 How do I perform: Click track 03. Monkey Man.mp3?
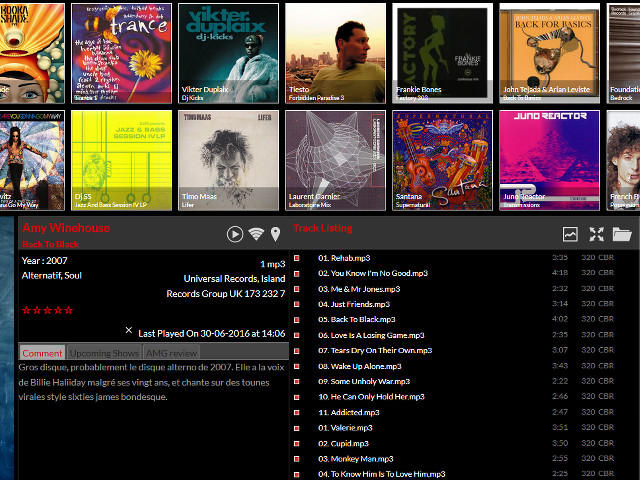pyautogui.click(x=356, y=459)
